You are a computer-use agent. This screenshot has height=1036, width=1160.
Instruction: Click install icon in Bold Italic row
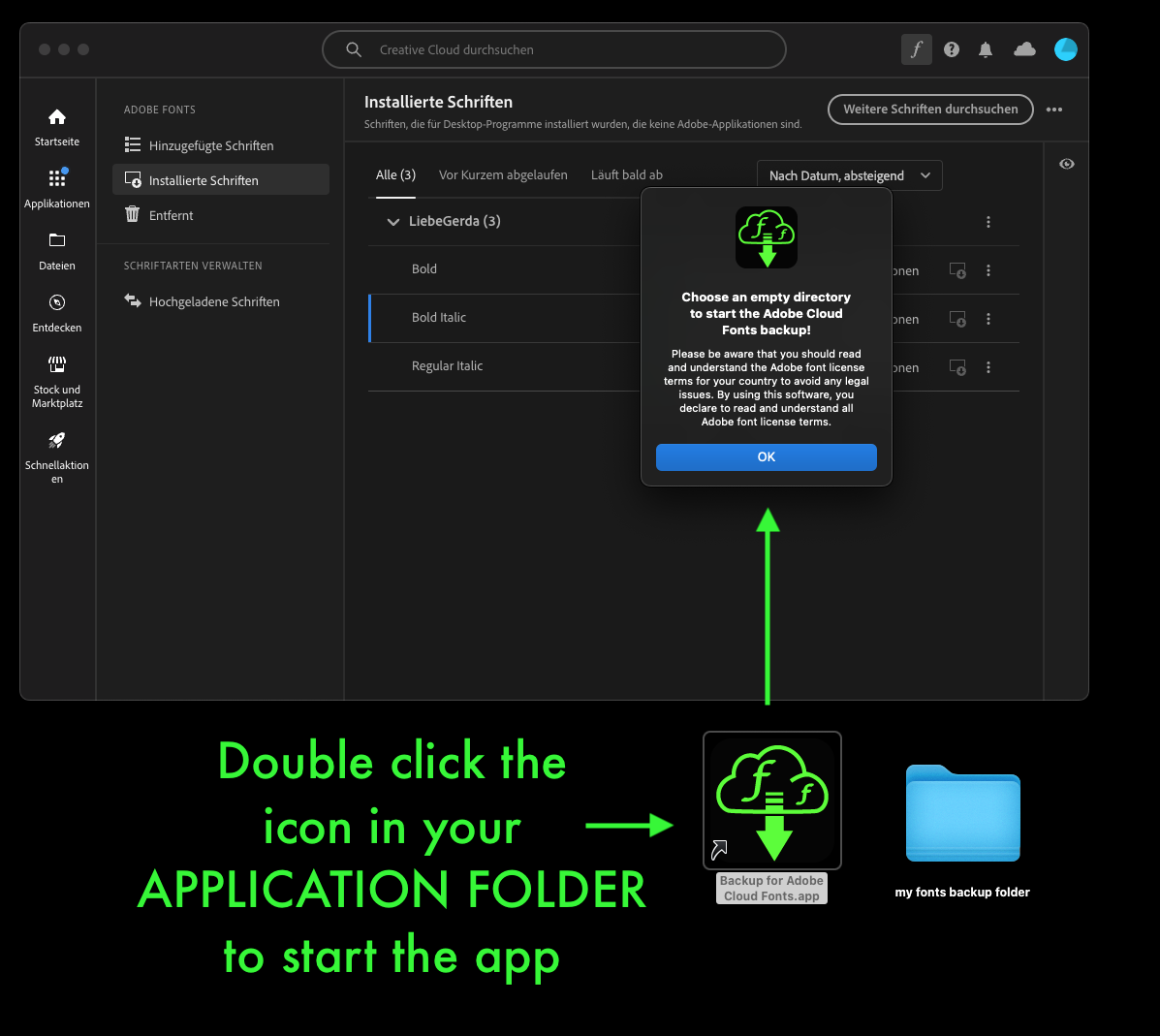click(x=957, y=319)
